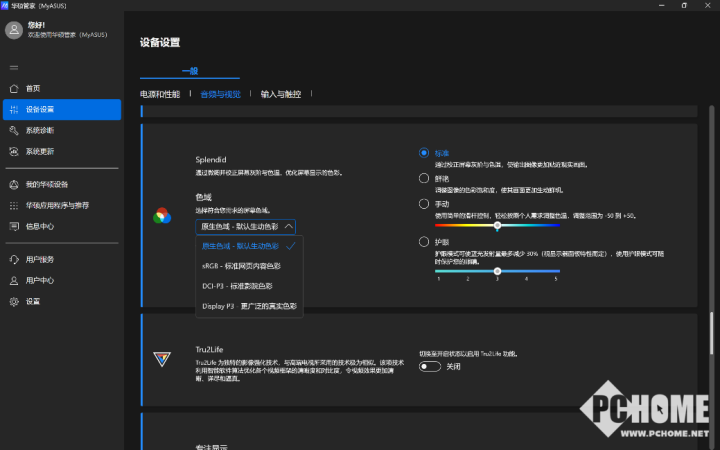The image size is (720, 450).
Task: Click the gear icon for 设置
Action: tap(14, 302)
